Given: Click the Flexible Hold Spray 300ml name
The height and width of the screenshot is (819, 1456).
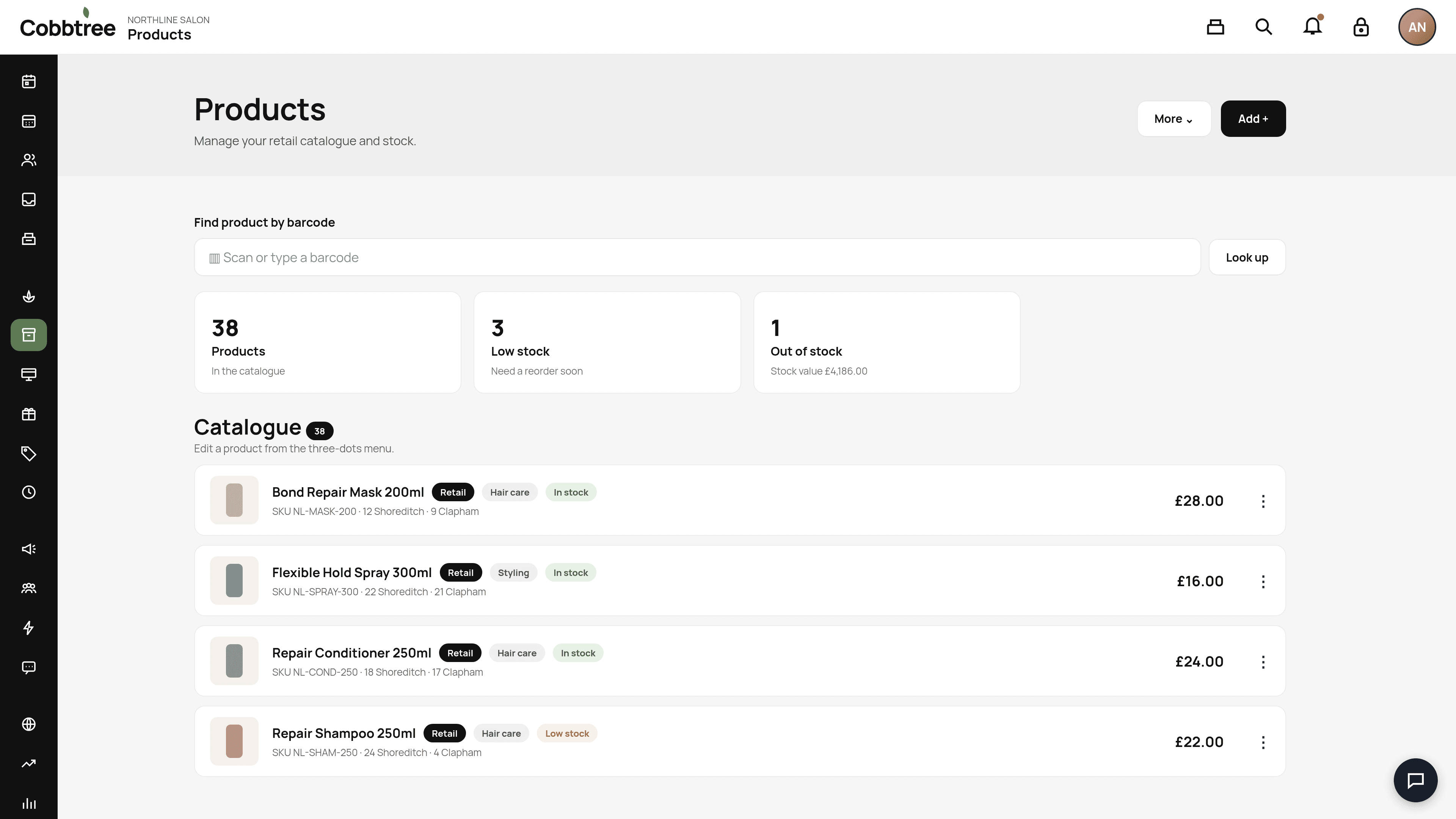Looking at the screenshot, I should 351,573.
